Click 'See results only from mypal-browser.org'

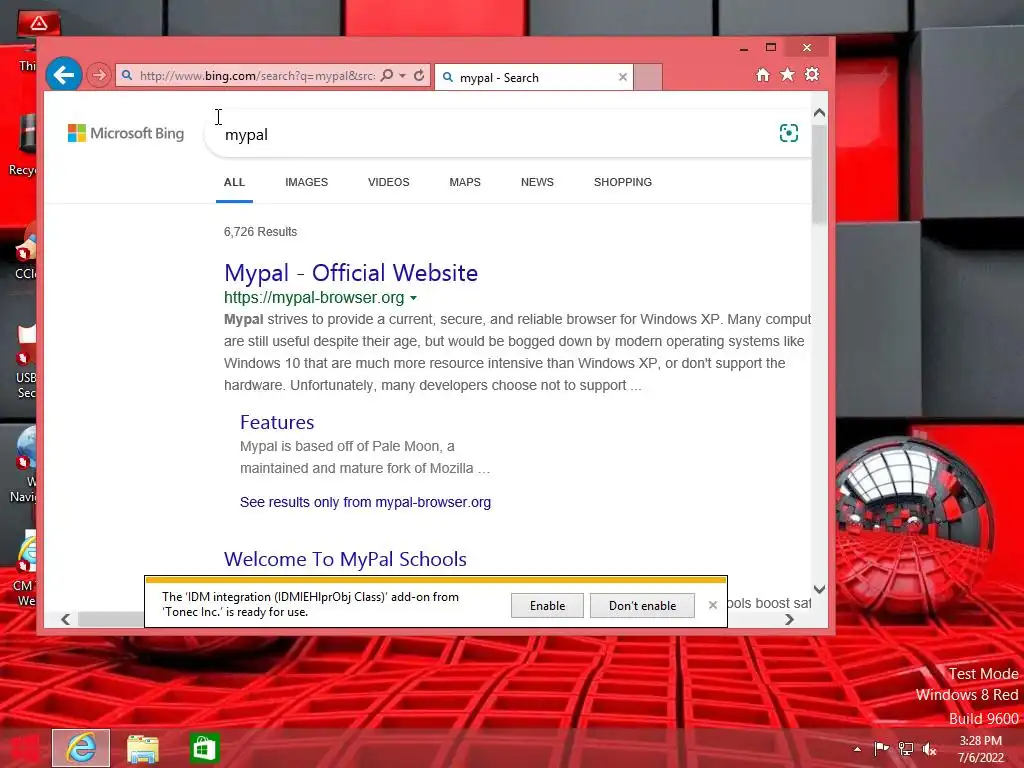point(365,502)
